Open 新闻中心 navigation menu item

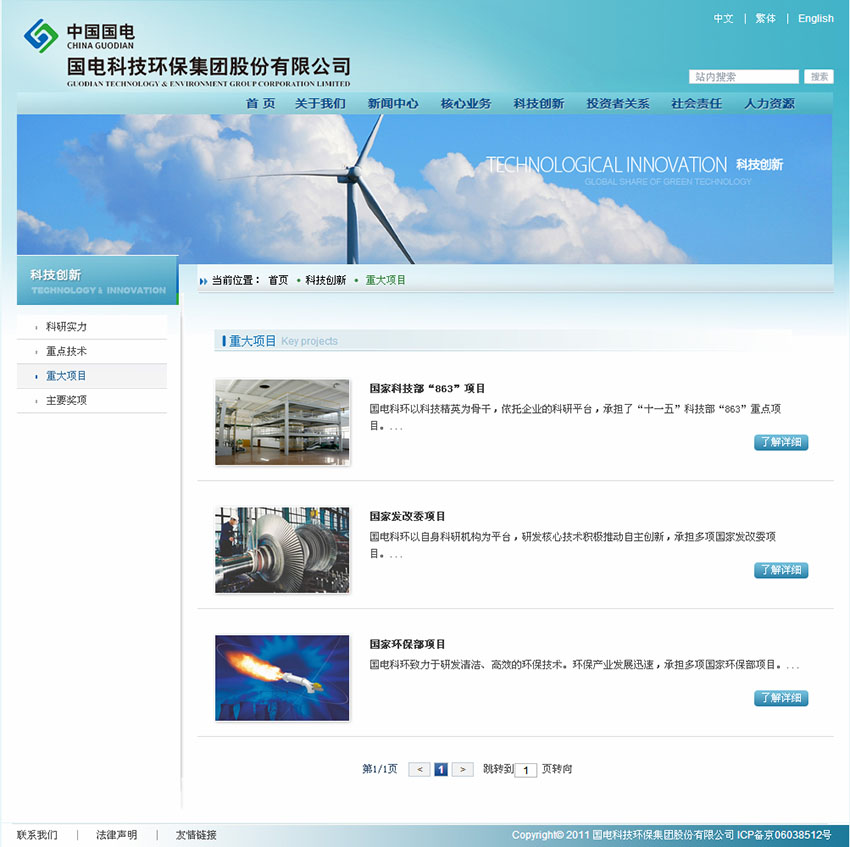point(393,104)
